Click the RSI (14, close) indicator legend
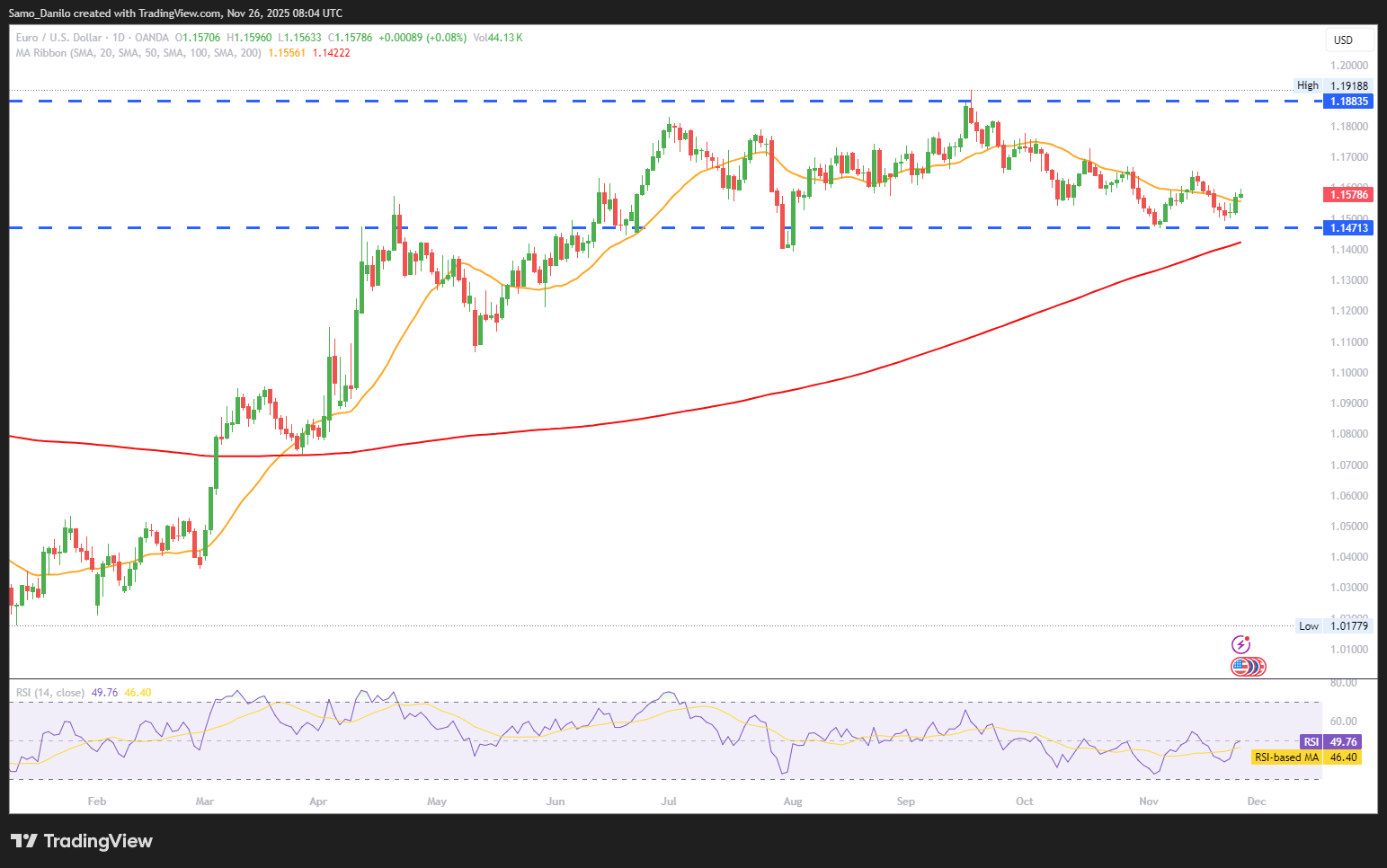Screen dimensions: 1387x868 point(50,693)
